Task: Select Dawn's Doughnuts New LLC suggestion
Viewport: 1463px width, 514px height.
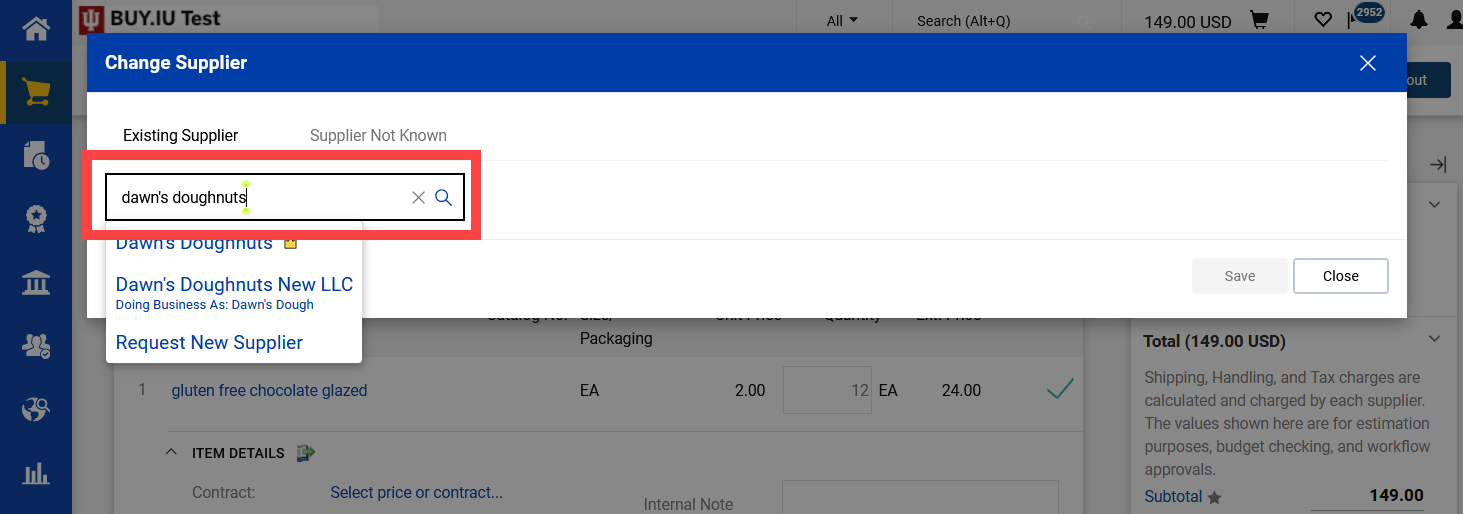Action: point(234,284)
